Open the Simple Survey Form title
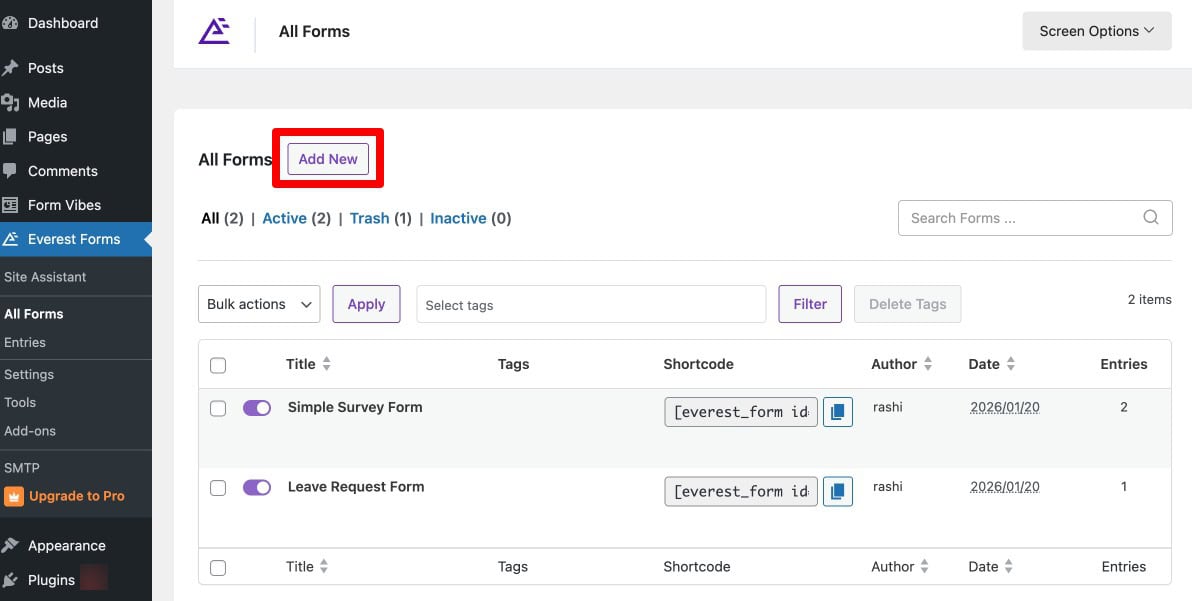 coord(355,407)
